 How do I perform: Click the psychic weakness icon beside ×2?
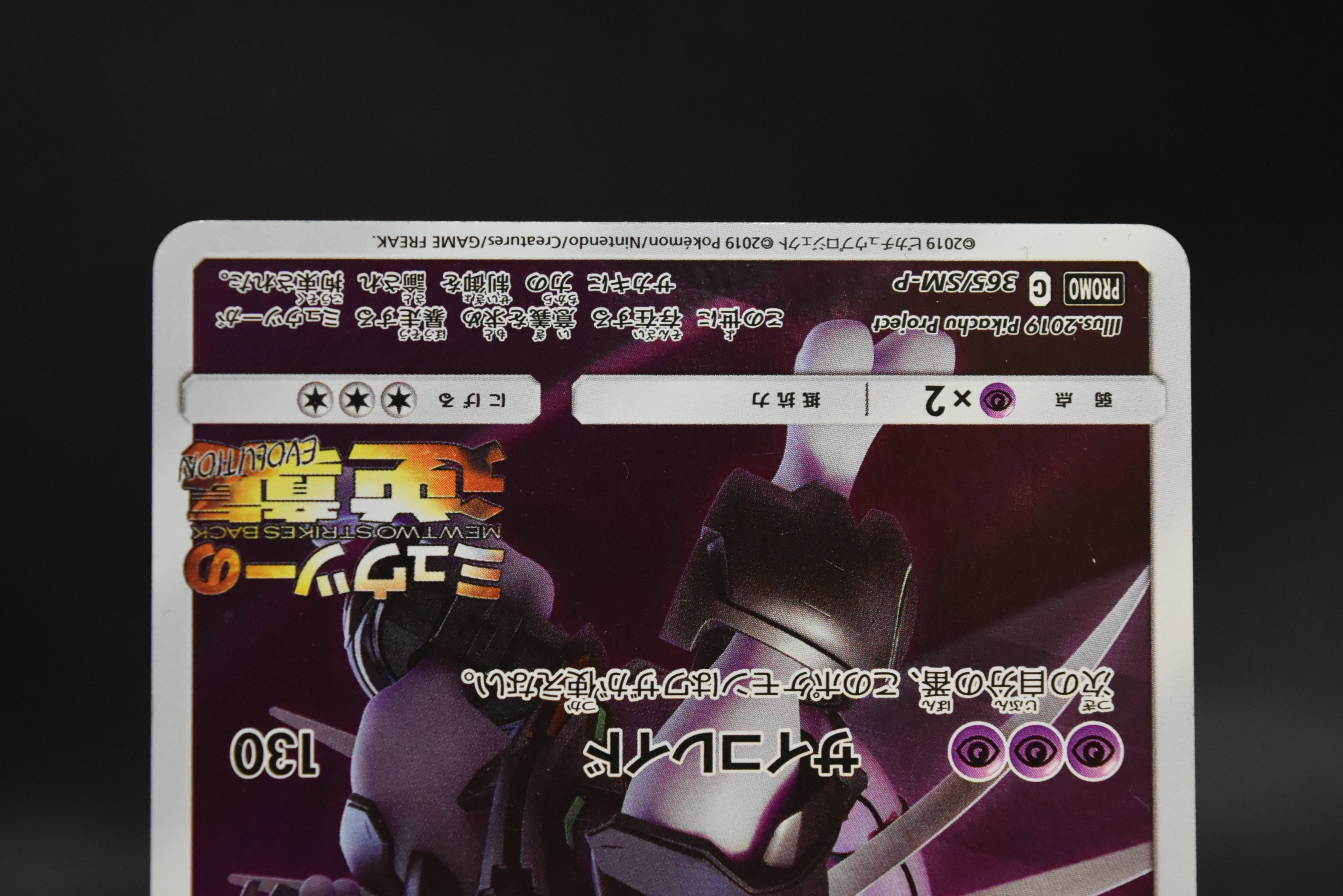(997, 400)
